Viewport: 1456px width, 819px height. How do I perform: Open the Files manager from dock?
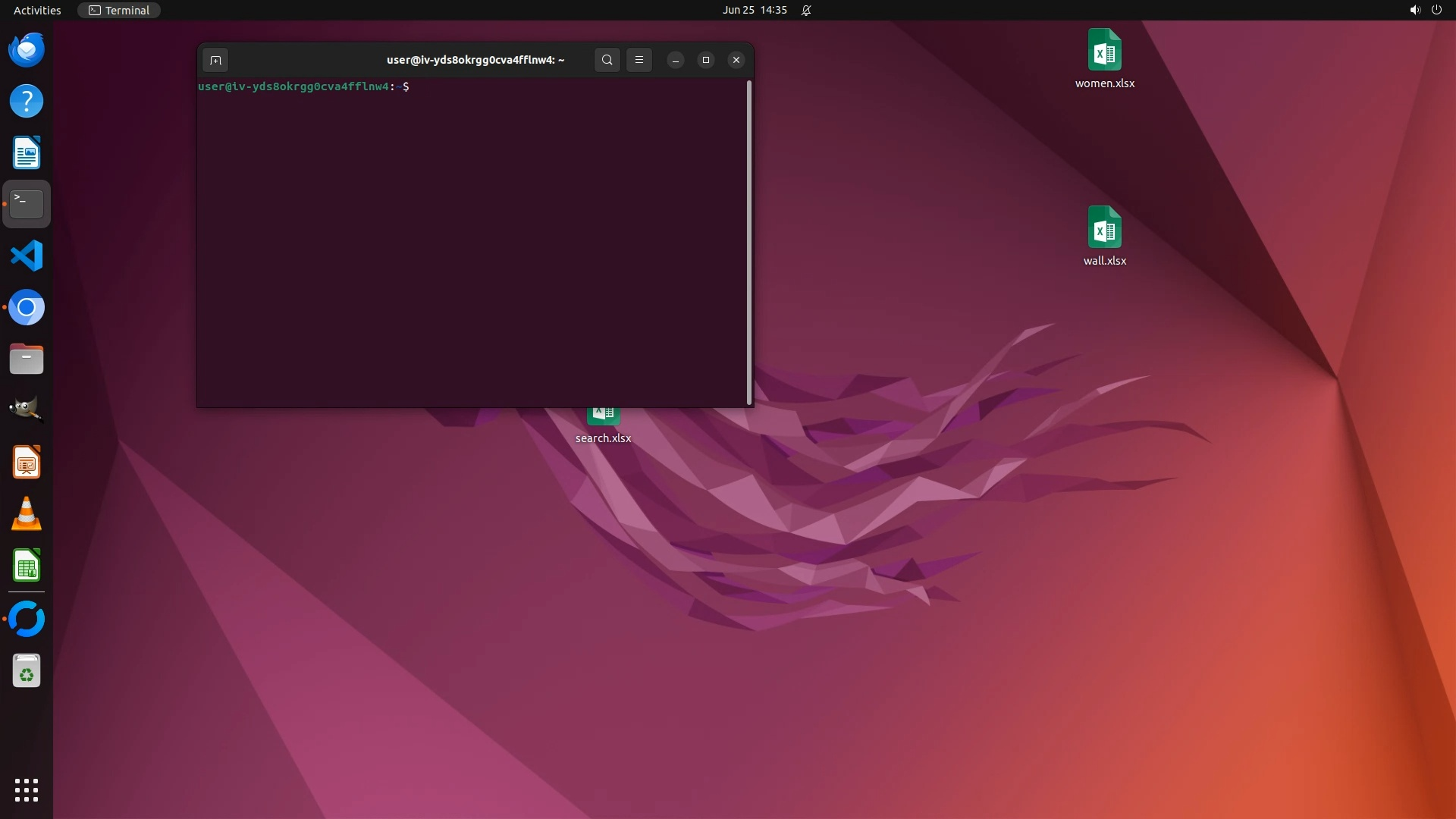27,359
